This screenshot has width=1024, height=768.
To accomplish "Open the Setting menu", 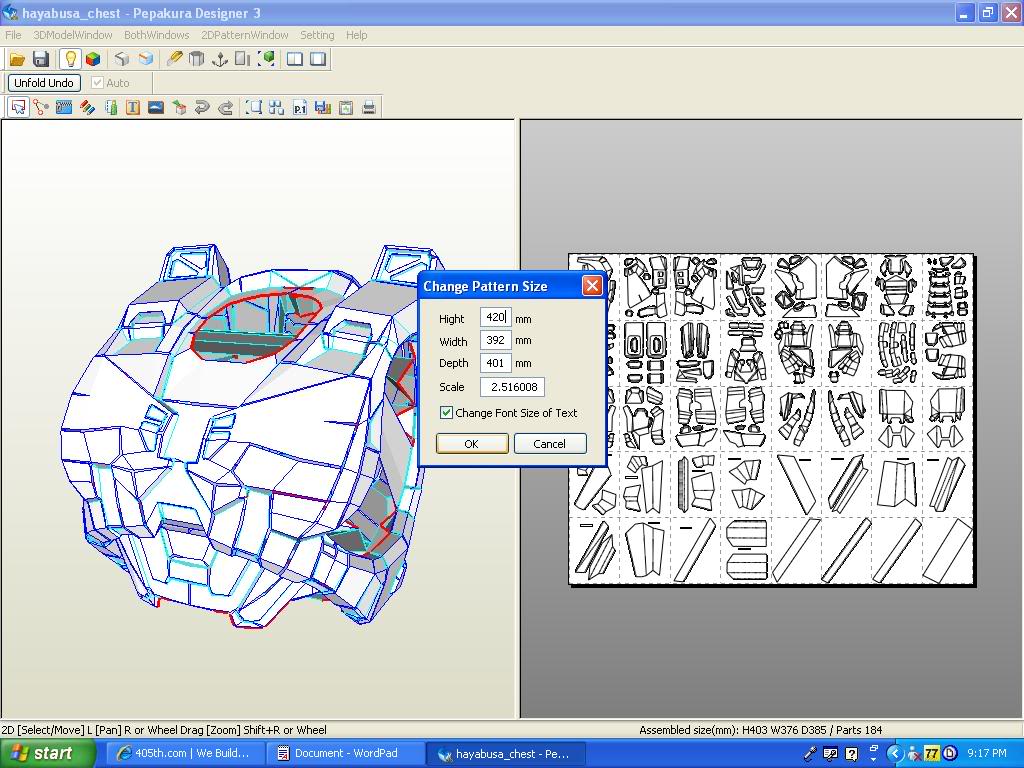I will (x=317, y=35).
